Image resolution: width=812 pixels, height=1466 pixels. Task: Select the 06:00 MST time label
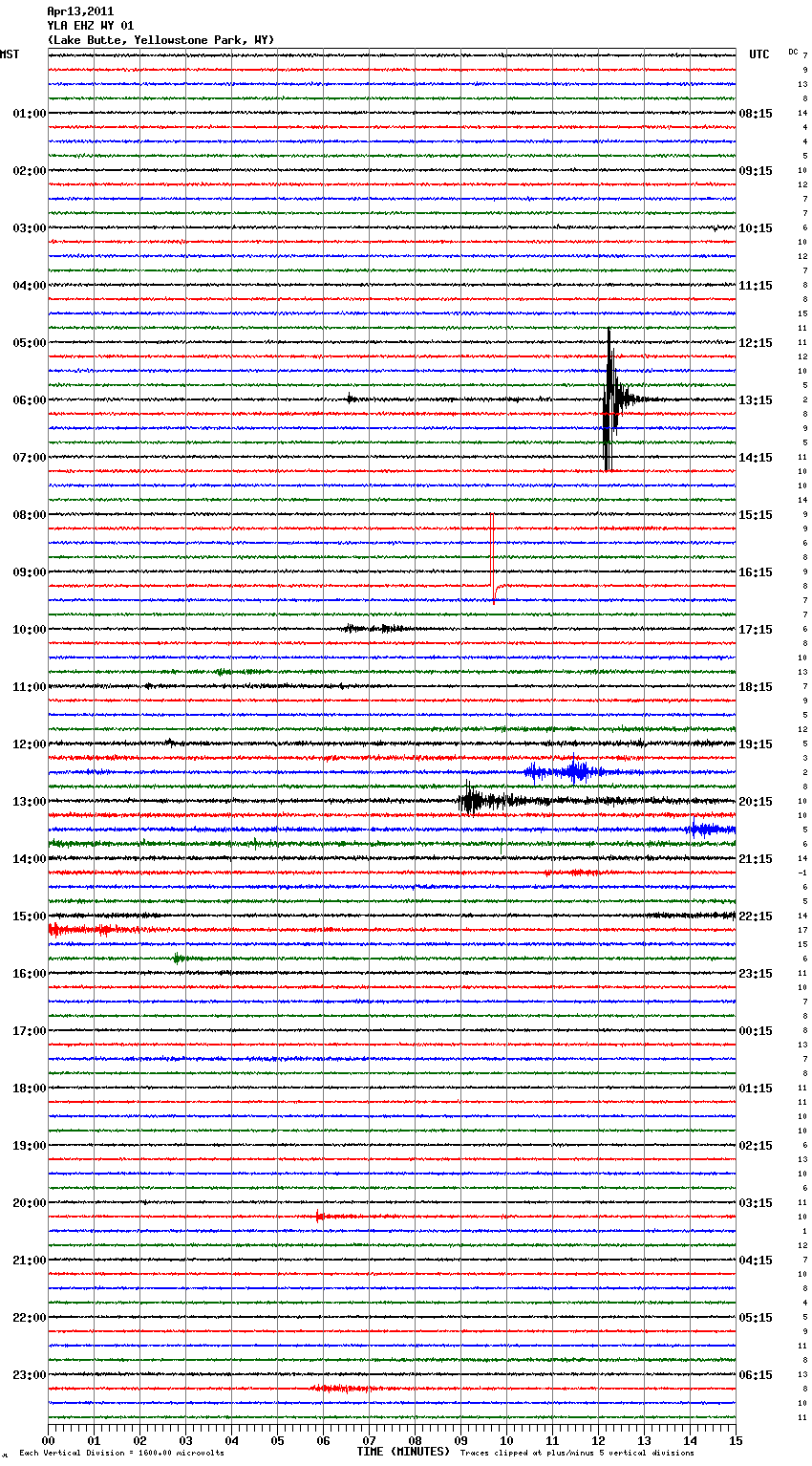click(x=30, y=400)
